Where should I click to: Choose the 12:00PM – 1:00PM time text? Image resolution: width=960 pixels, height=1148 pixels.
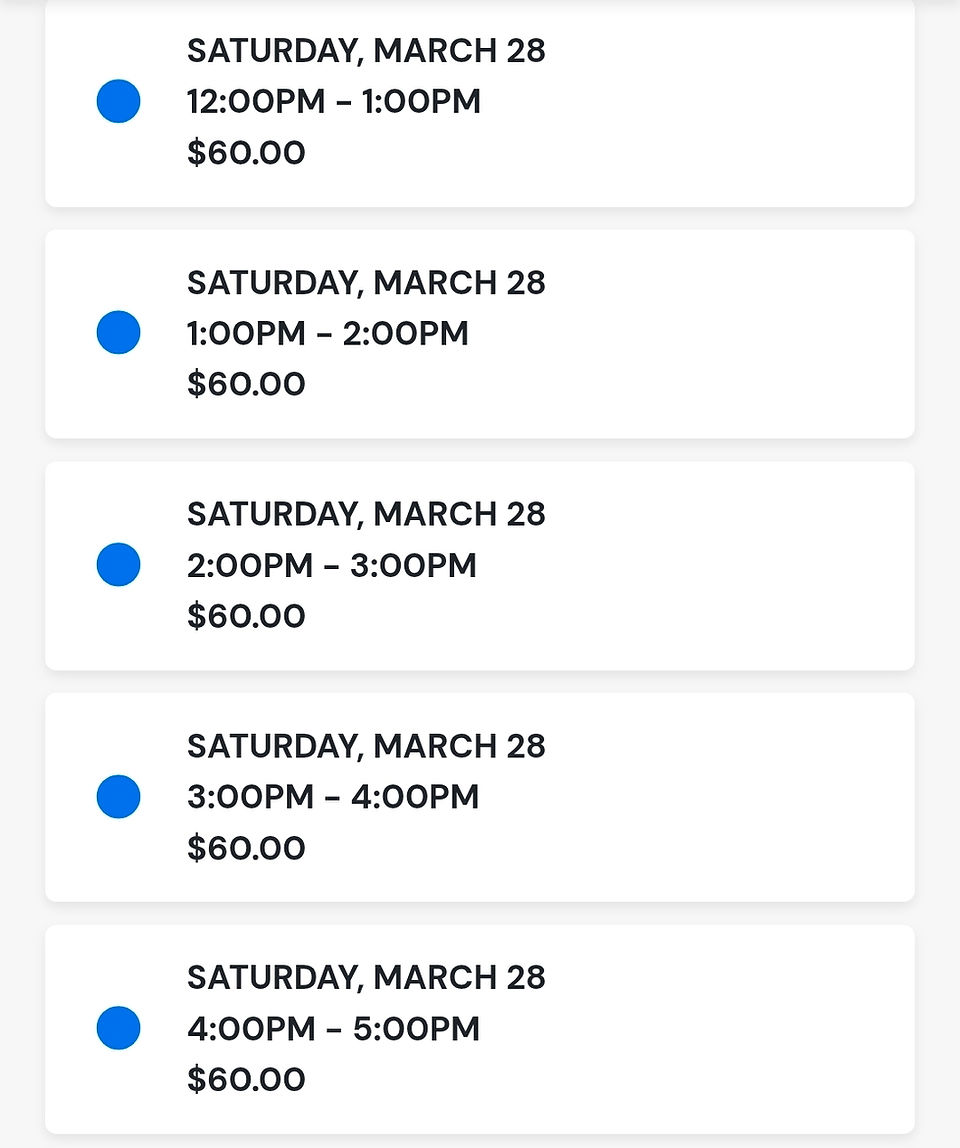click(334, 101)
